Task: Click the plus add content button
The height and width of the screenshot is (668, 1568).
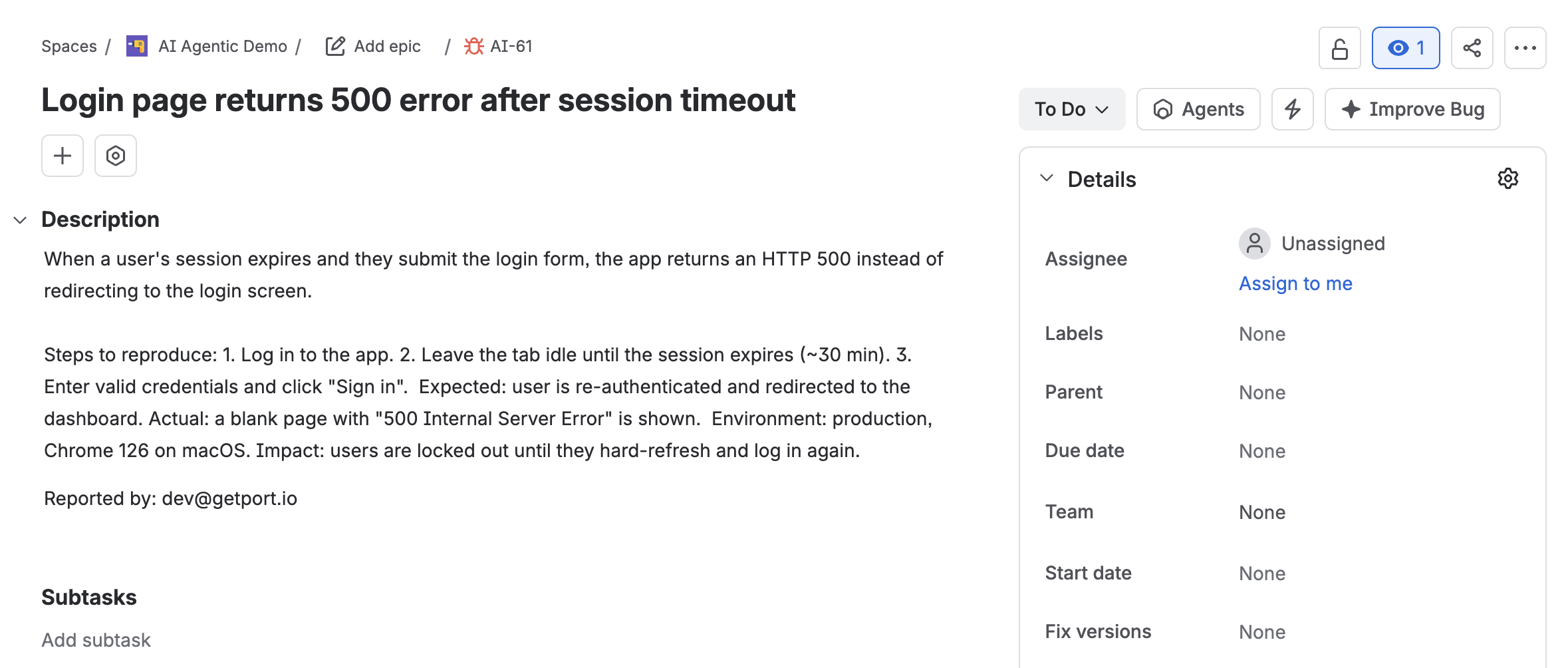Action: 63,156
